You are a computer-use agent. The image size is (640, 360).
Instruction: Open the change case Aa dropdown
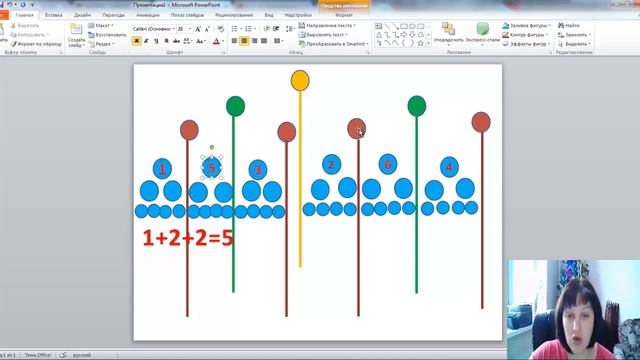[200, 41]
